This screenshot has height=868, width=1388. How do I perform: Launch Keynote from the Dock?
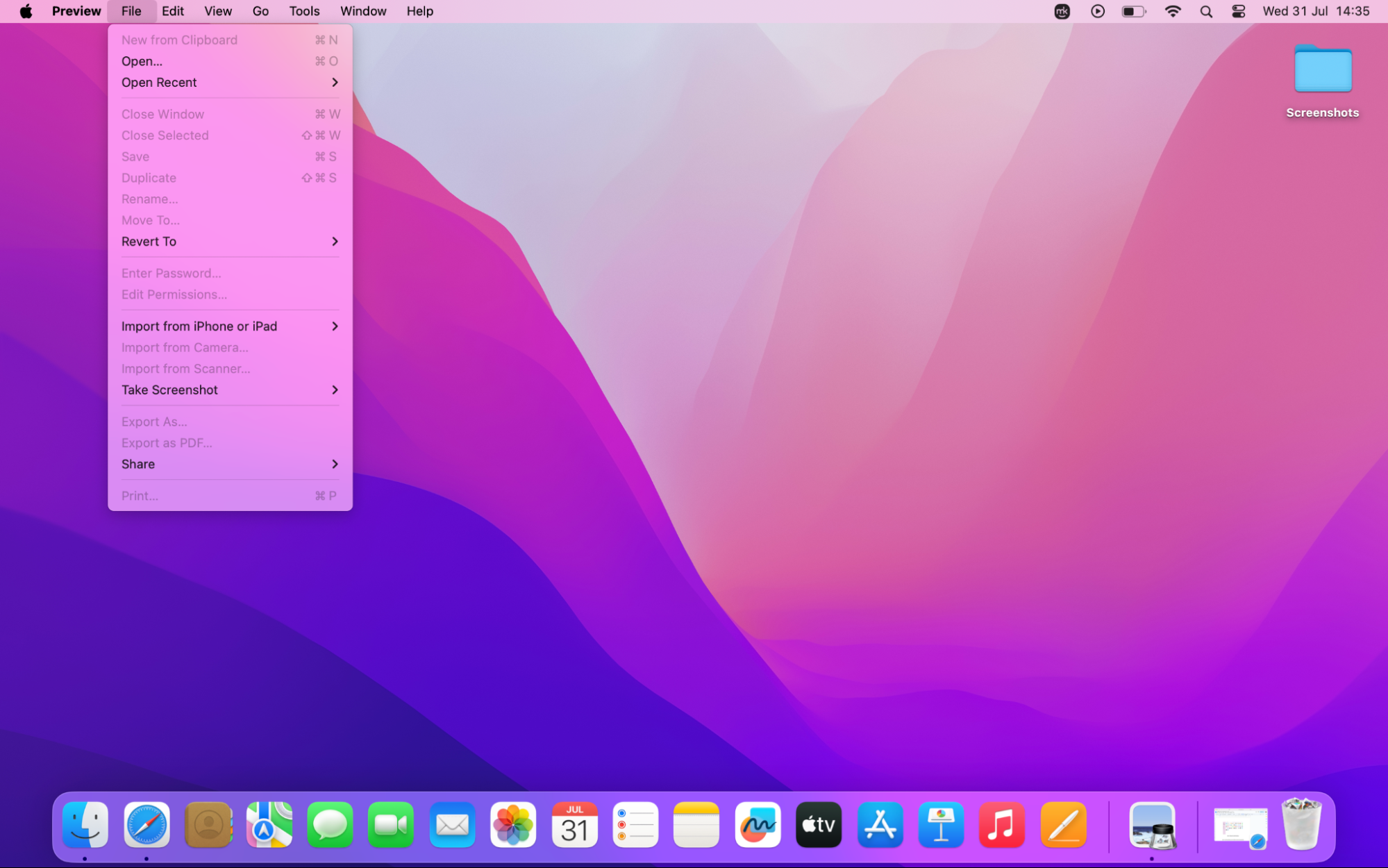point(941,825)
